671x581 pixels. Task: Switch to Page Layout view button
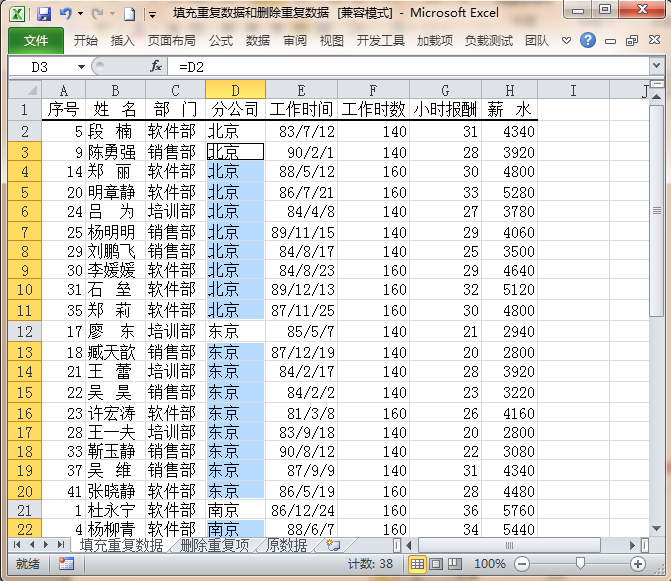pos(436,564)
